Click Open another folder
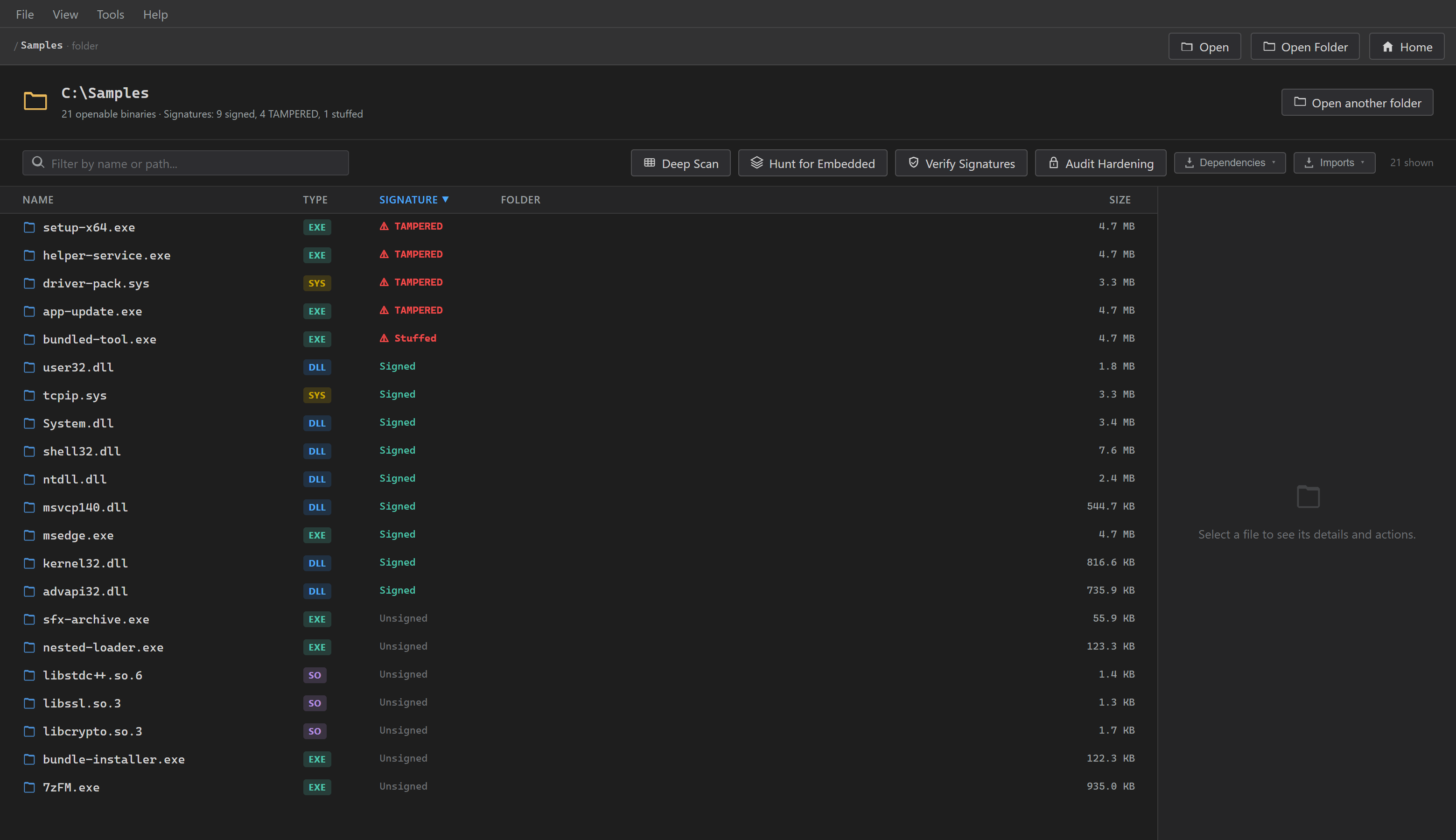 pyautogui.click(x=1357, y=103)
